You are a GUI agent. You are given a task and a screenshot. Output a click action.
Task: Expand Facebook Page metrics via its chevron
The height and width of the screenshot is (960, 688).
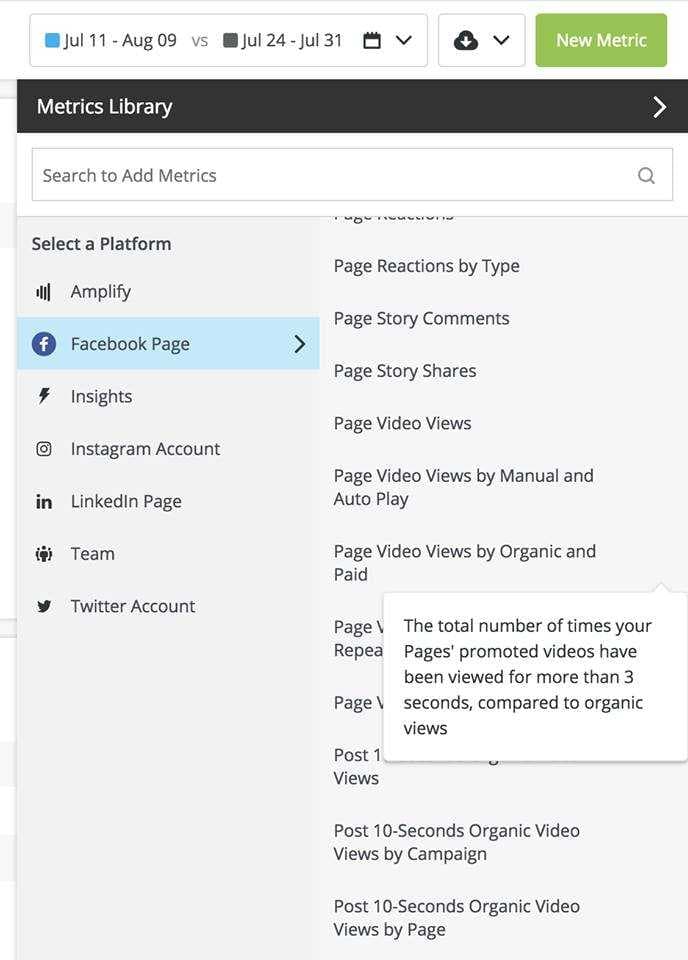pyautogui.click(x=299, y=343)
